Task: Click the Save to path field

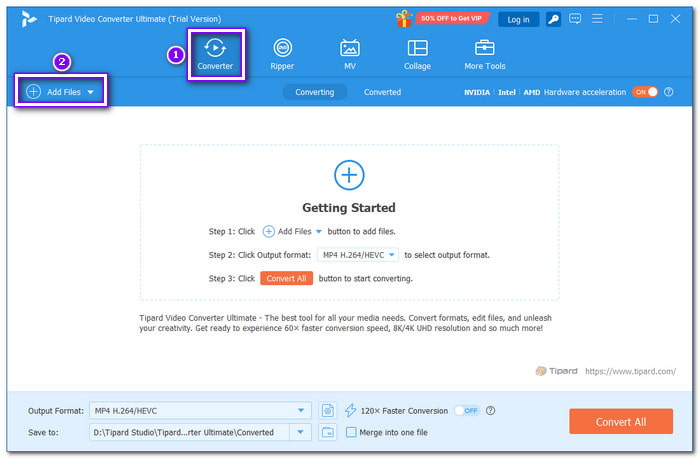Action: click(x=189, y=432)
